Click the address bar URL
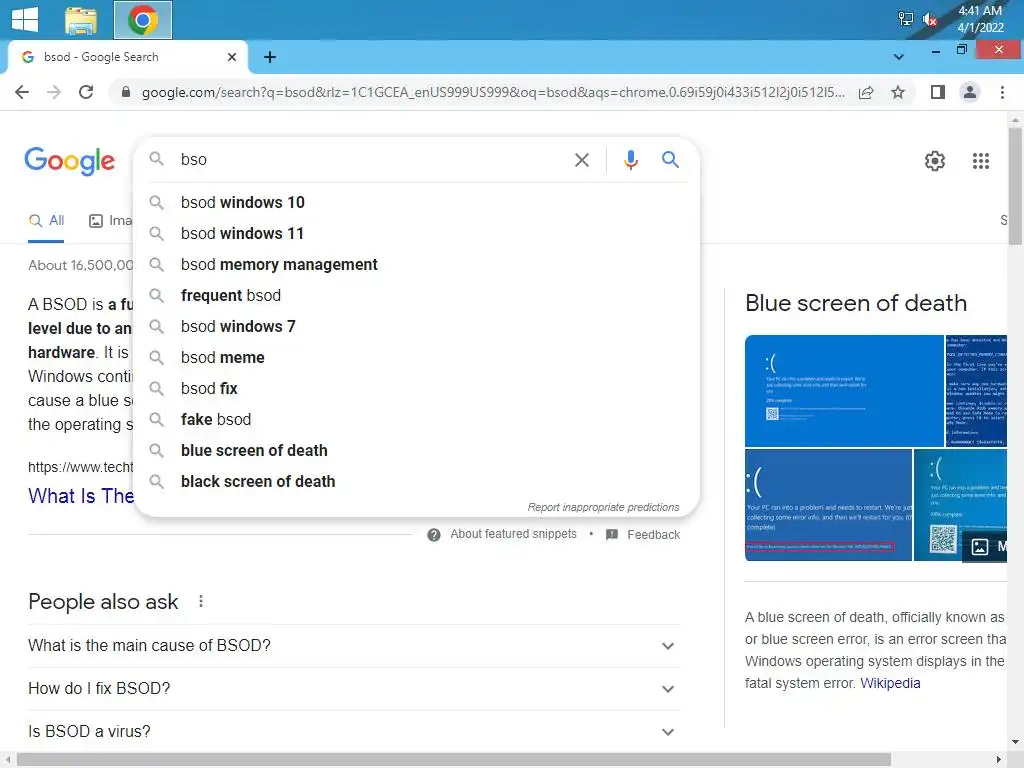The height and width of the screenshot is (768, 1024). 493,92
